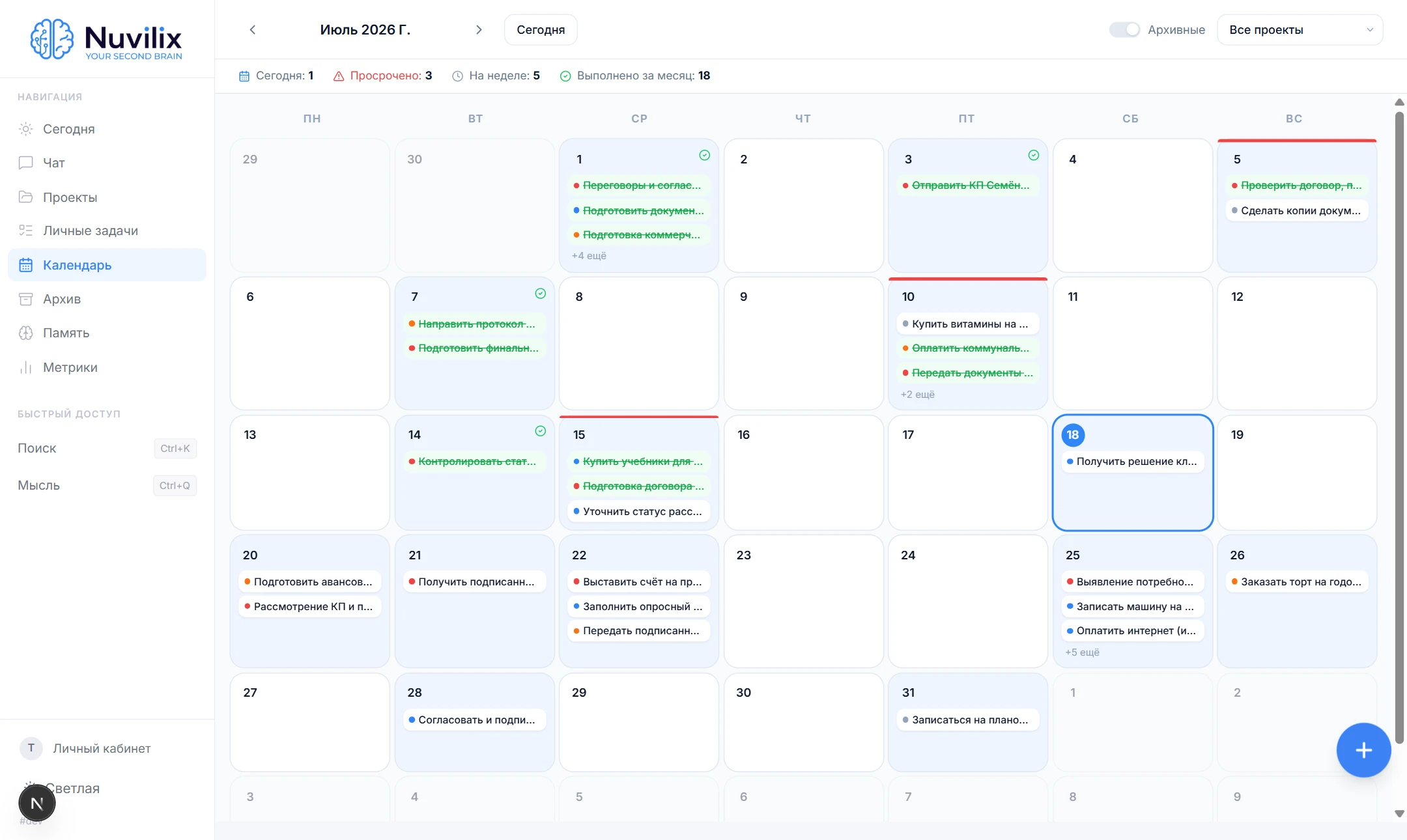Viewport: 1407px width, 840px height.
Task: Go to previous month with left chevron
Action: tap(253, 30)
